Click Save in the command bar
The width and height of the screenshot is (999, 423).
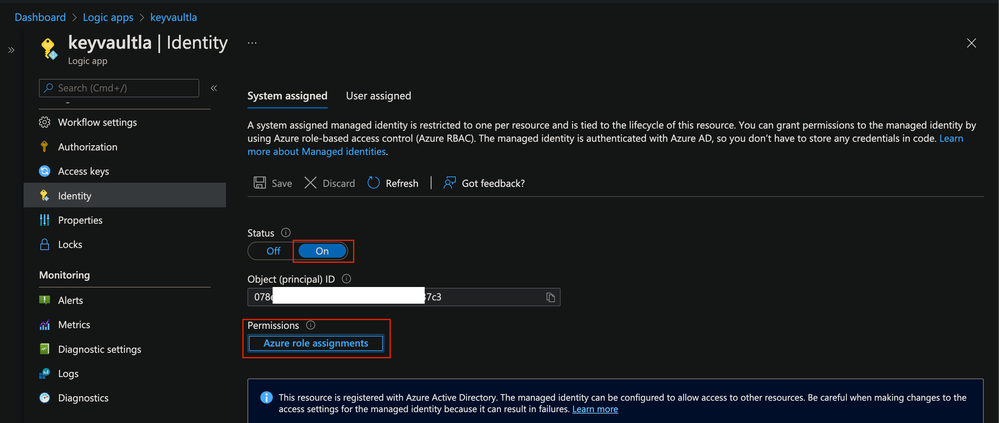(x=273, y=183)
